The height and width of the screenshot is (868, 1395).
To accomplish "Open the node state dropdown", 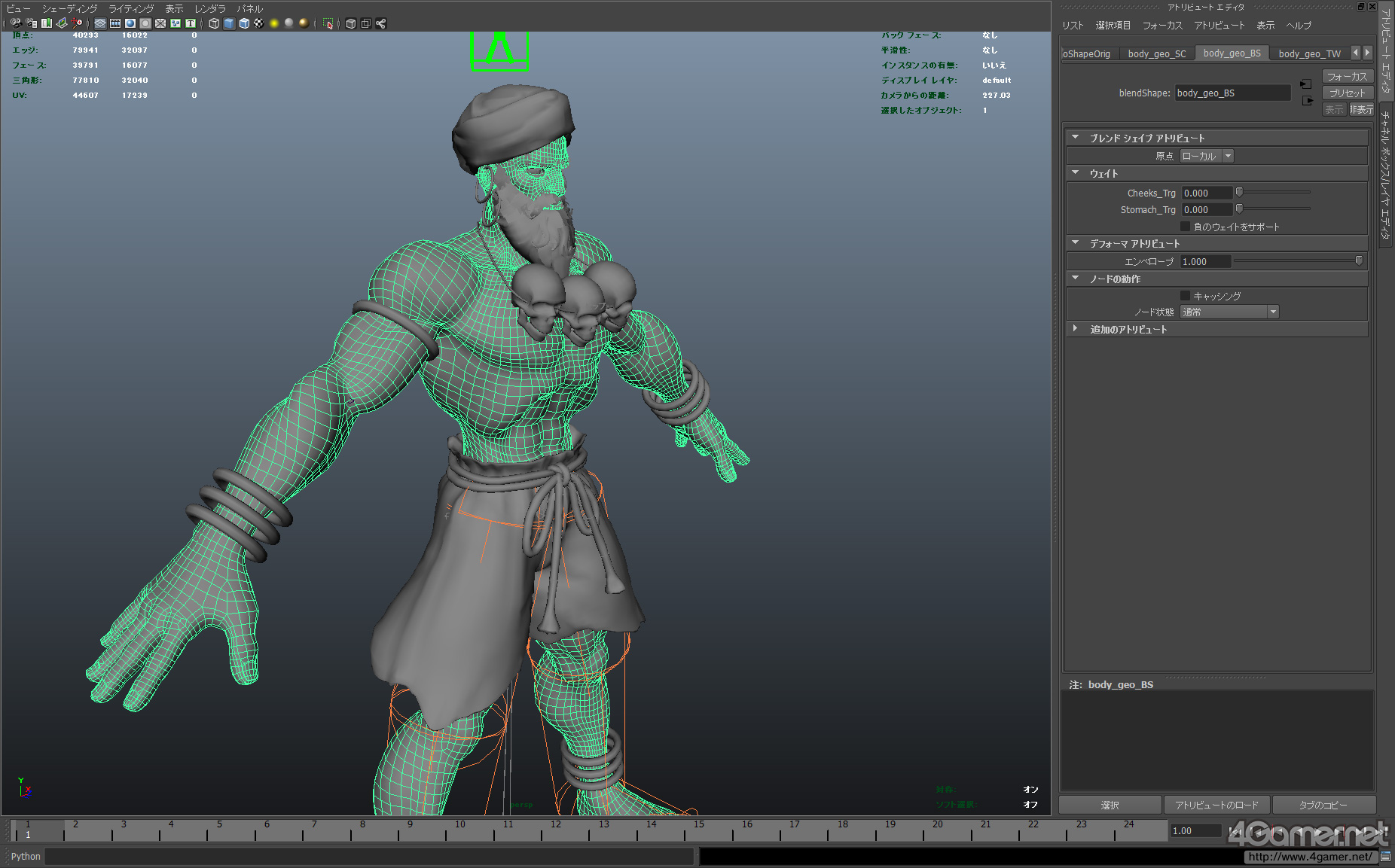I will [1229, 312].
